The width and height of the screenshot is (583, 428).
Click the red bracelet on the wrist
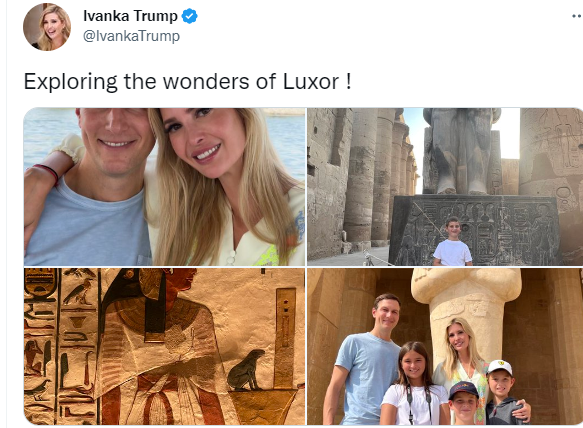[x=47, y=172]
